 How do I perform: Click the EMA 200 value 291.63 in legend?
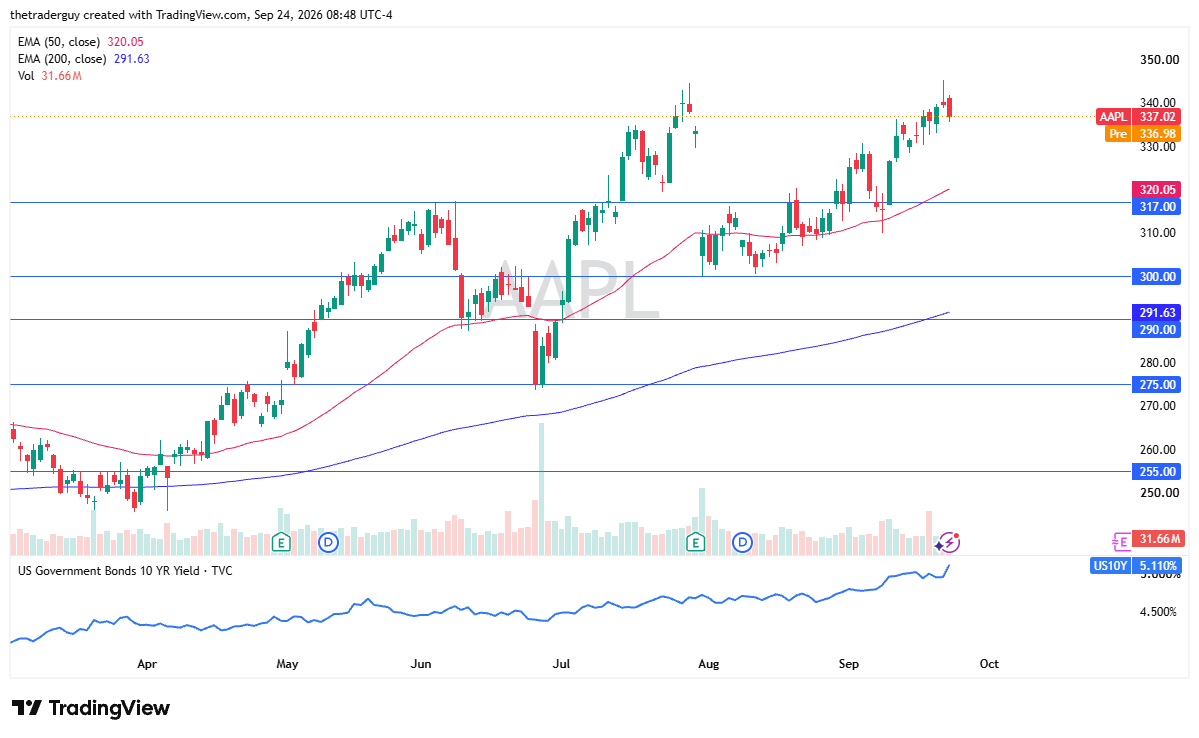132,59
